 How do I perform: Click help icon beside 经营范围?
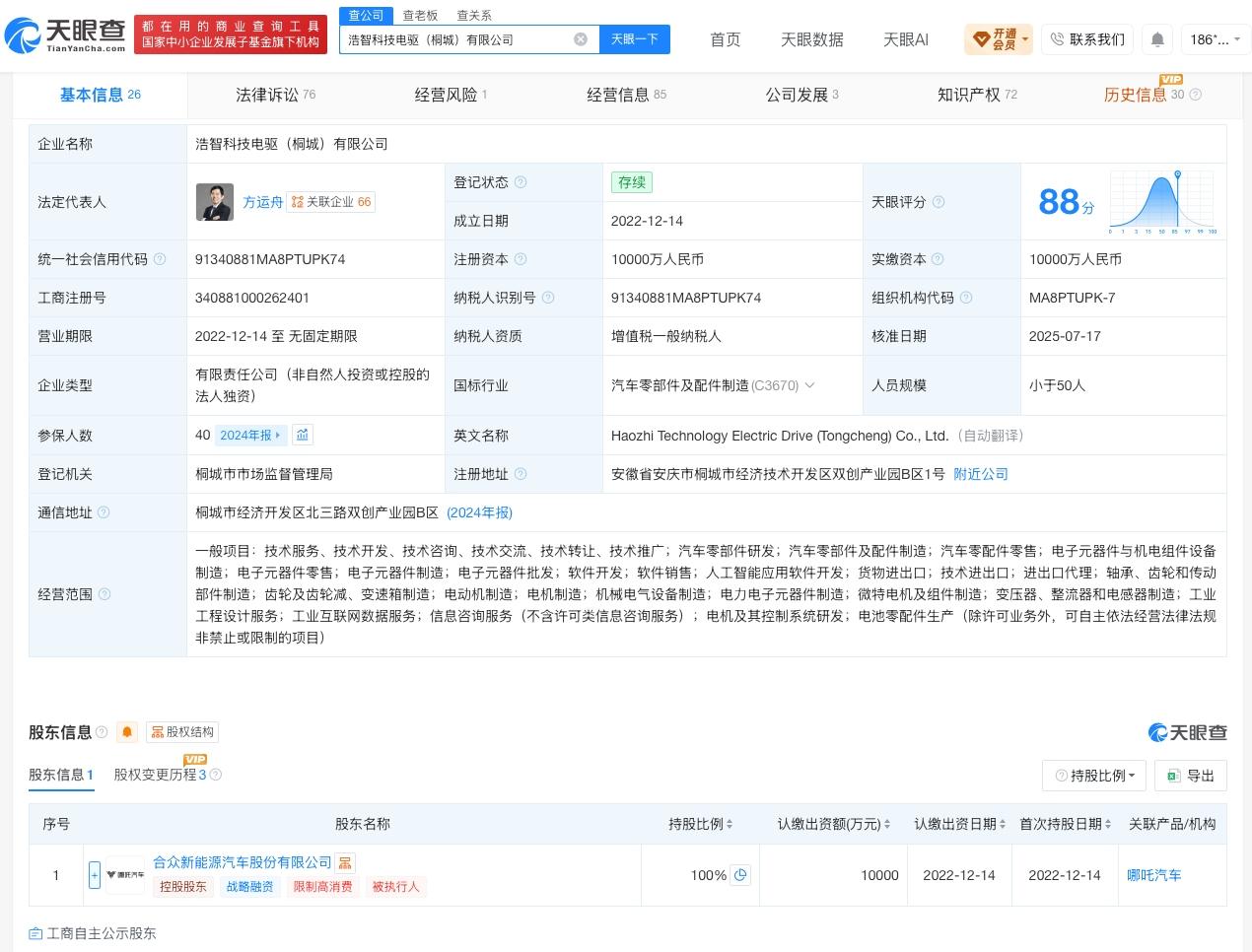tap(104, 594)
